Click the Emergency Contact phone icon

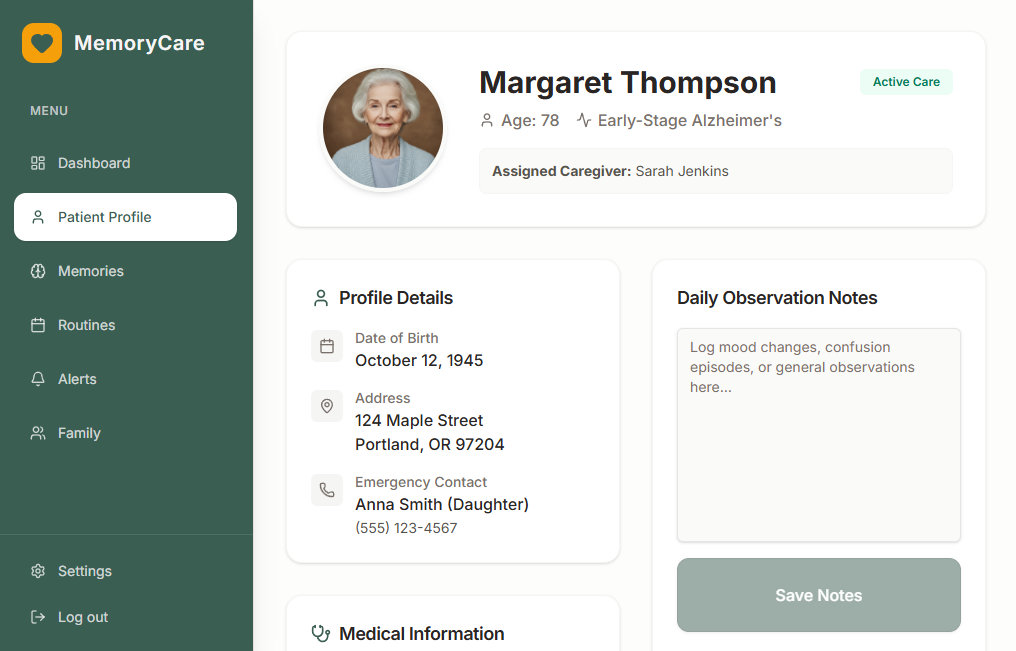[x=327, y=490]
